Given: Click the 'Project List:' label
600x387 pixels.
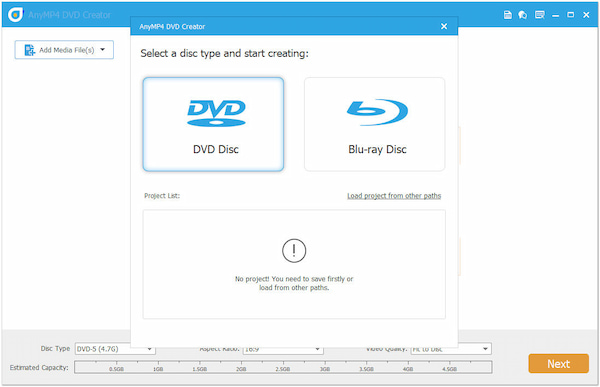Looking at the screenshot, I should (x=162, y=196).
